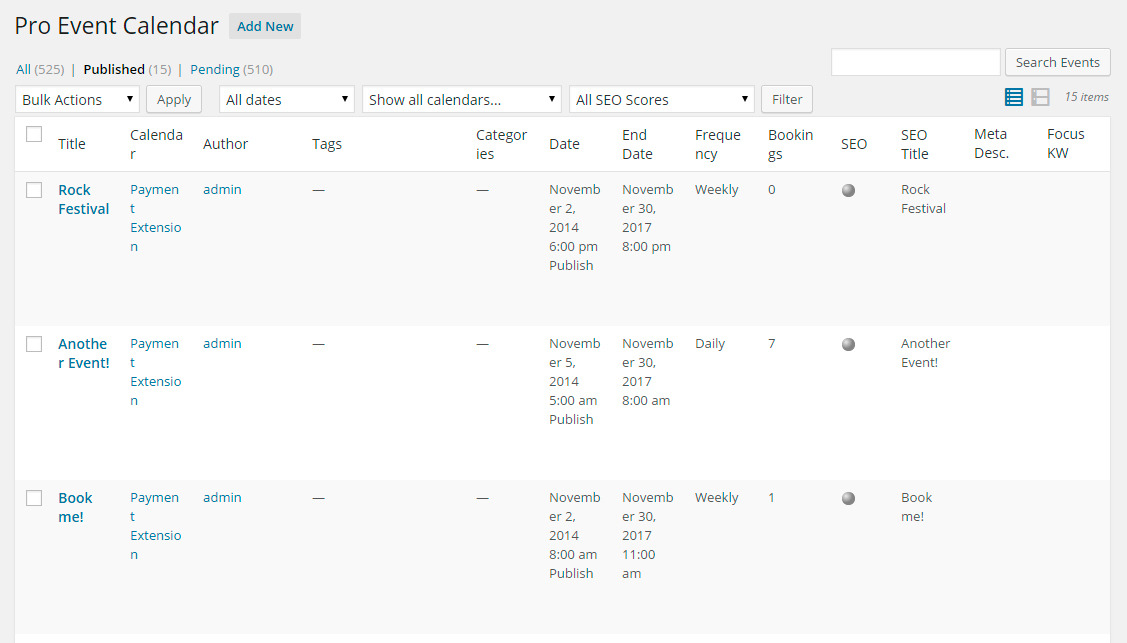This screenshot has height=643, width=1127.
Task: Click the Frequency column header
Action: [717, 144]
